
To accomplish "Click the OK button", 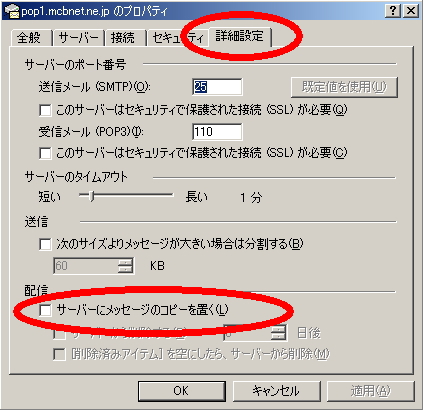I will click(x=181, y=391).
